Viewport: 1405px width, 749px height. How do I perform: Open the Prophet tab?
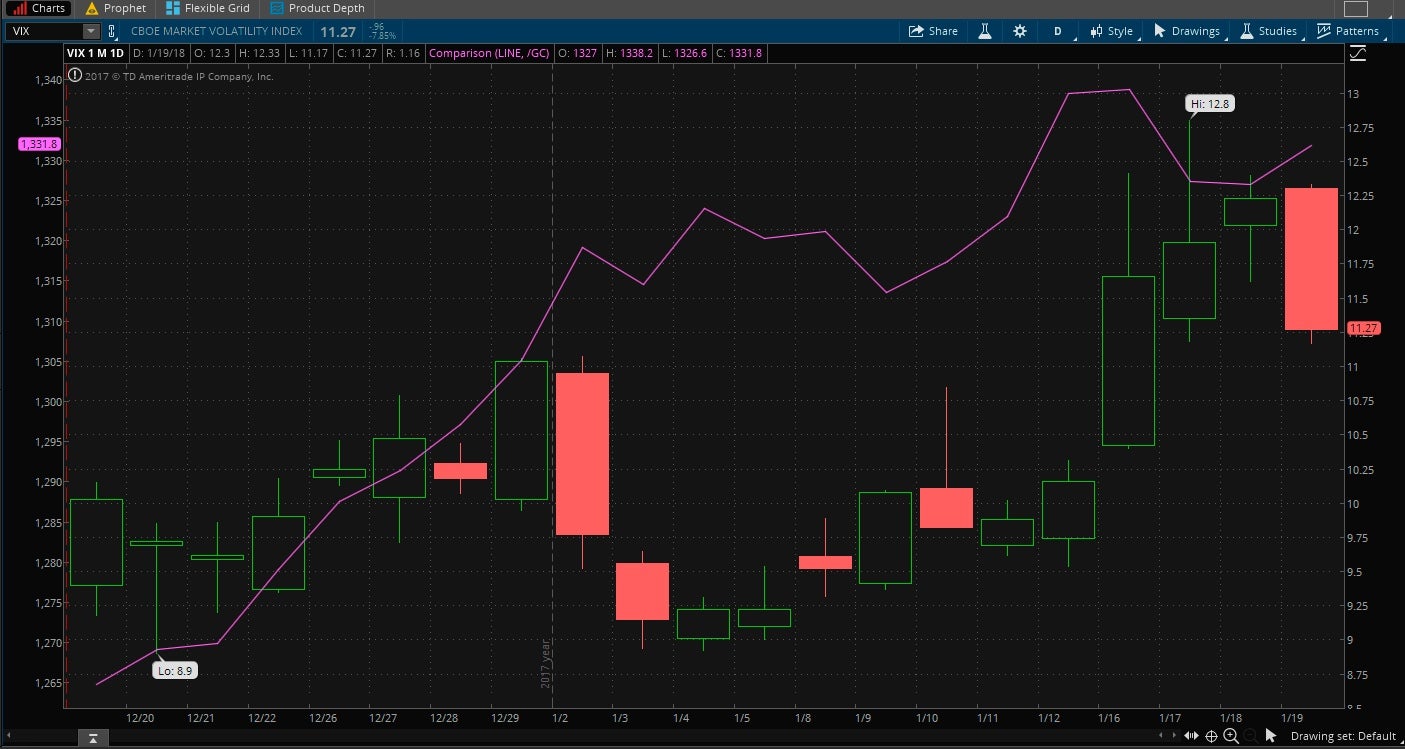click(x=116, y=8)
